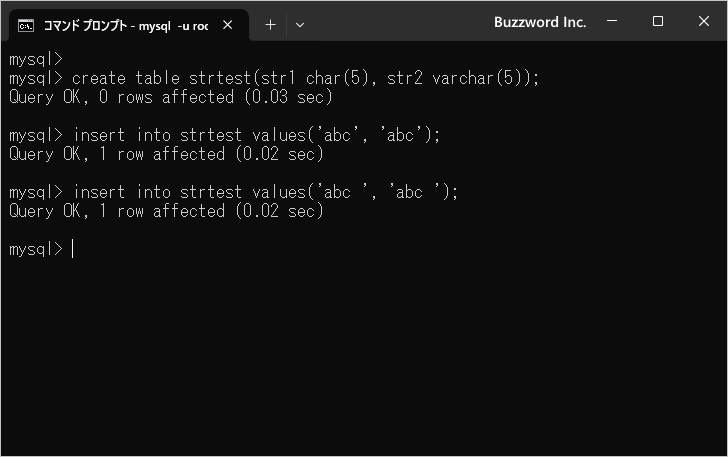Click the first insert into strtest statement
Screen dimensions: 728x457
[225, 135]
